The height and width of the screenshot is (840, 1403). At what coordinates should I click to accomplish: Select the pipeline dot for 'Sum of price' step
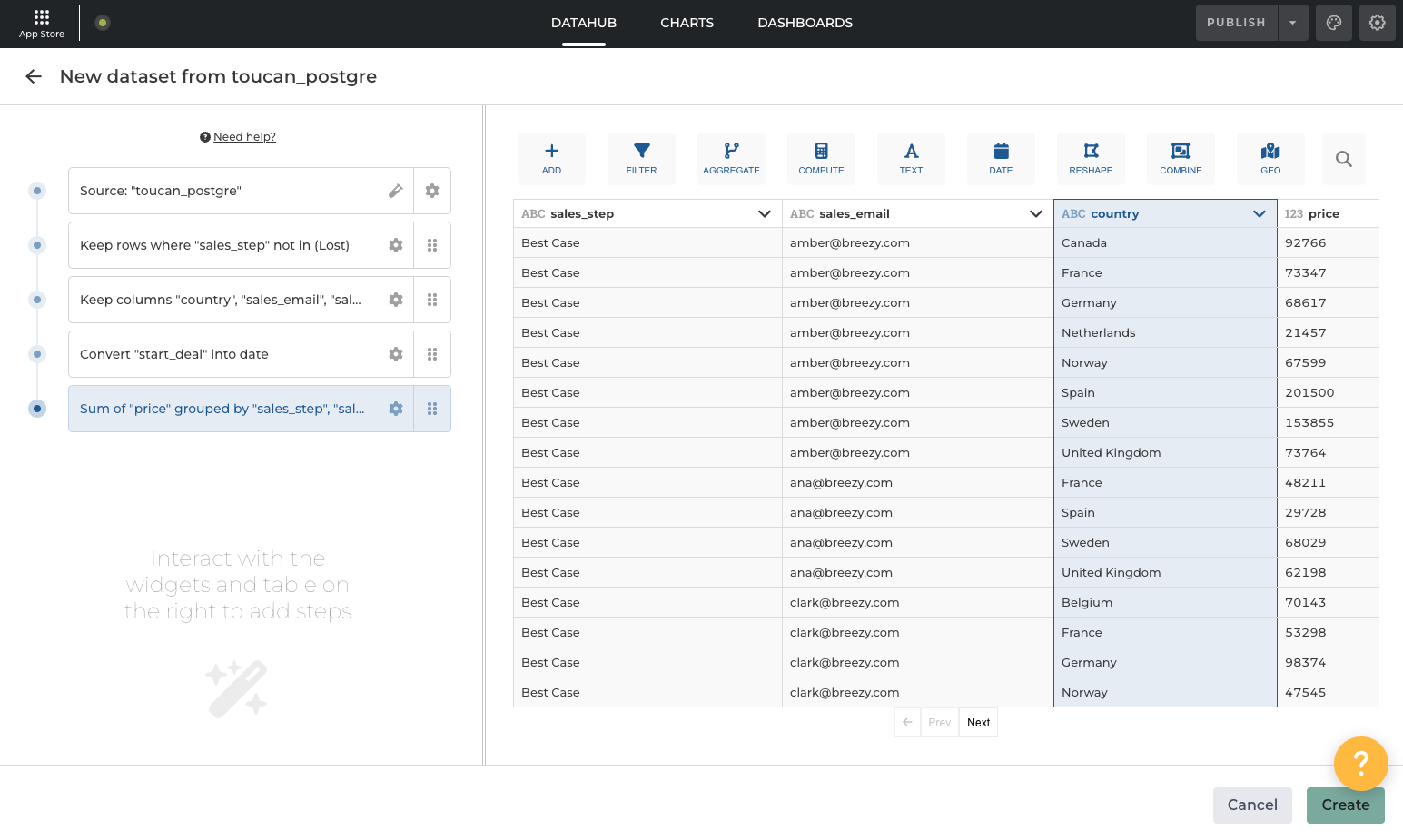[x=37, y=409]
